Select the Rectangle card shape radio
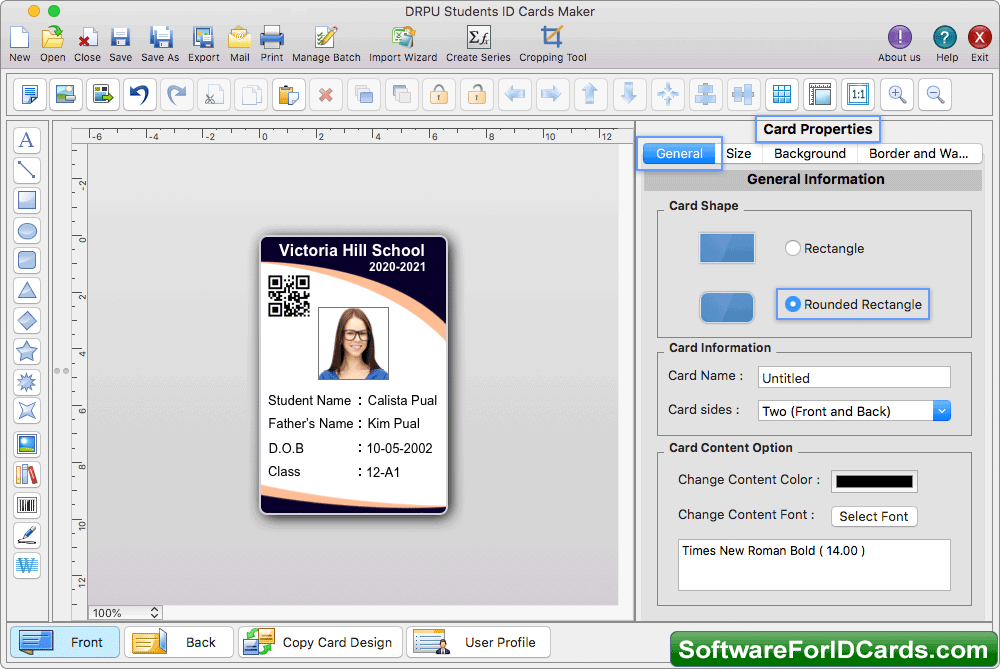The width and height of the screenshot is (1000, 669). coord(792,248)
